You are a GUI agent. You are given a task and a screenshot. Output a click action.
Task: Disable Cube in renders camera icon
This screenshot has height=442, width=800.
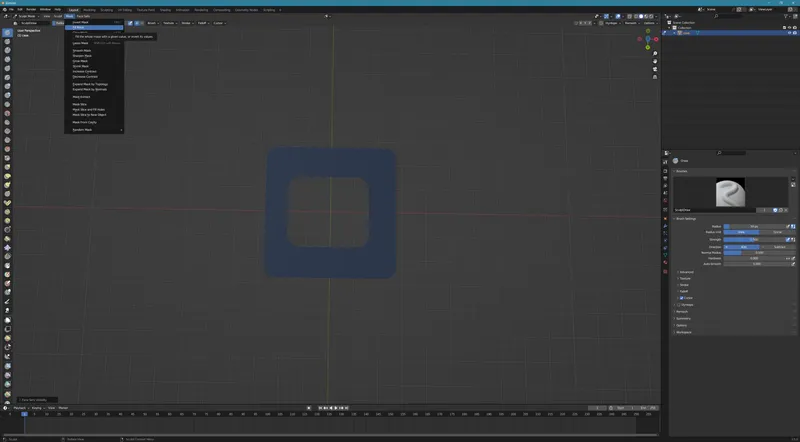pyautogui.click(x=794, y=33)
